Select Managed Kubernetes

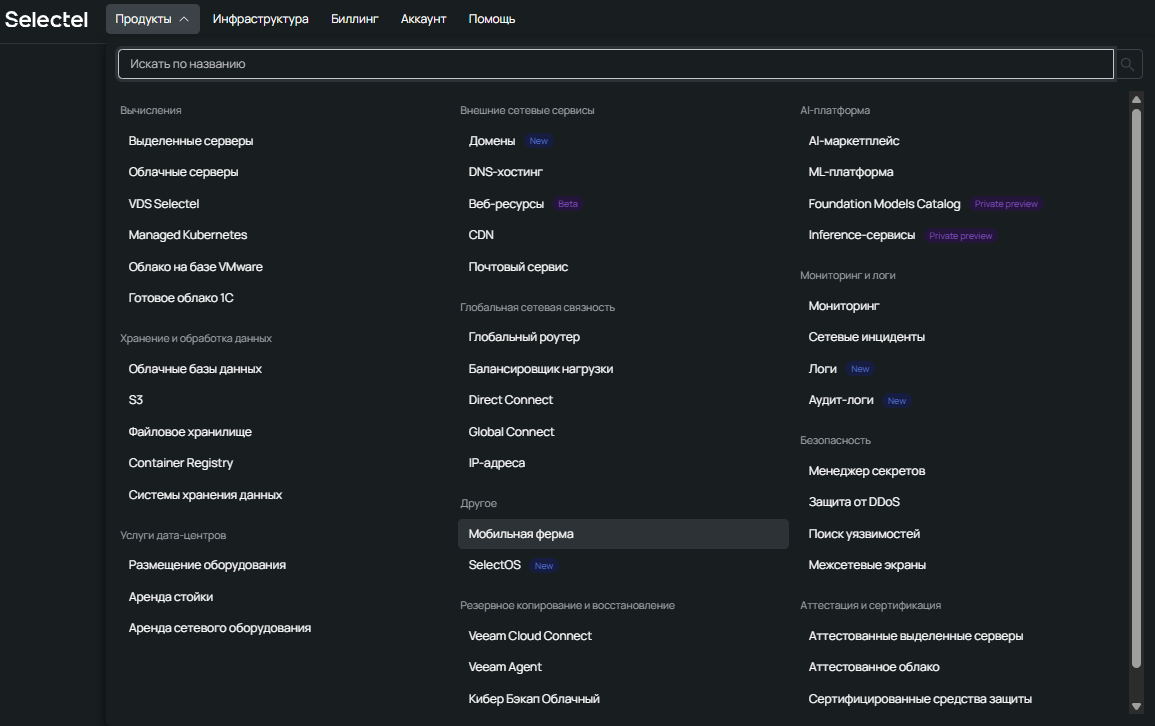coord(188,235)
